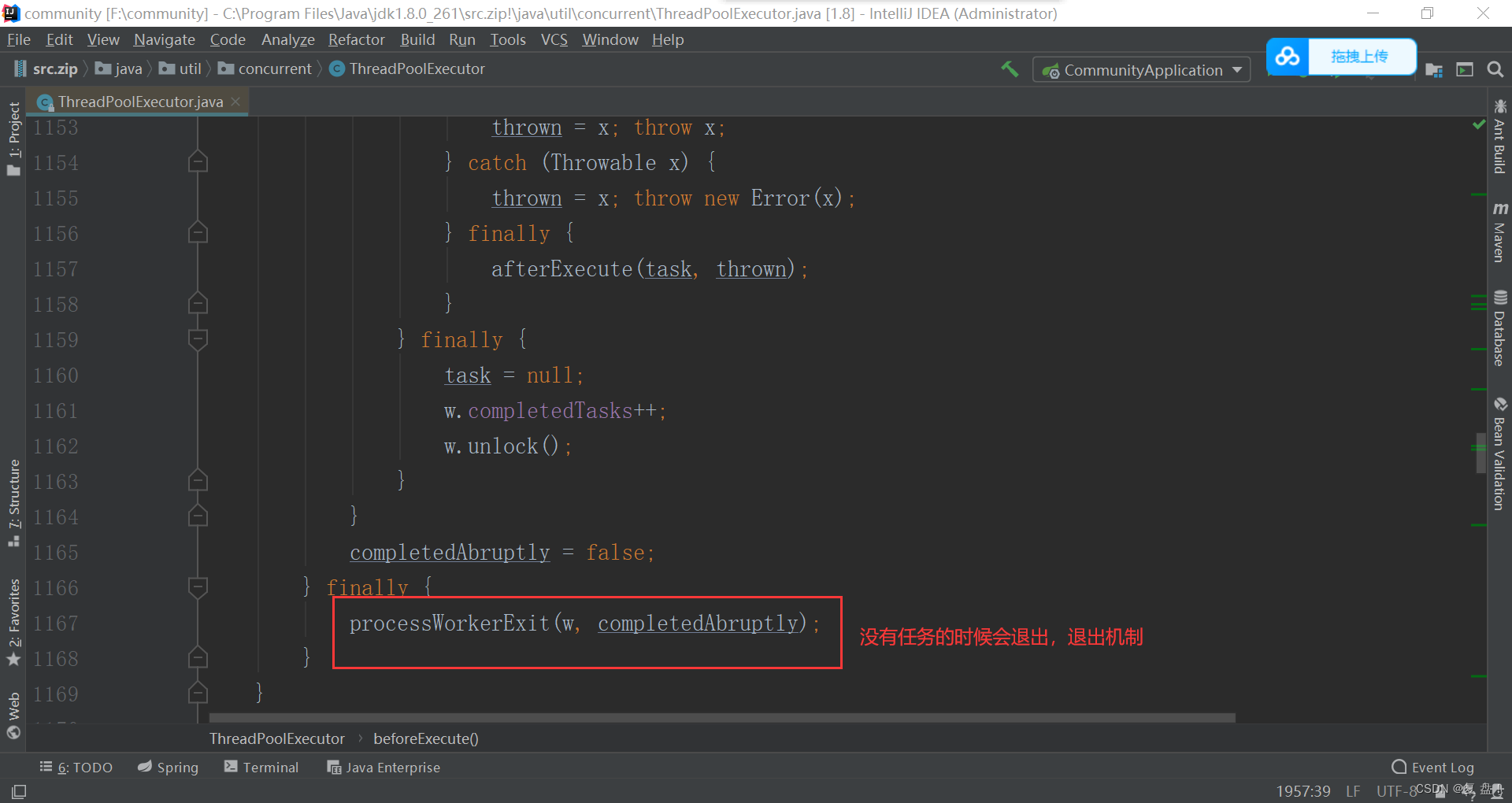Open the Favorites tool window
The height and width of the screenshot is (803, 1512).
click(x=13, y=623)
